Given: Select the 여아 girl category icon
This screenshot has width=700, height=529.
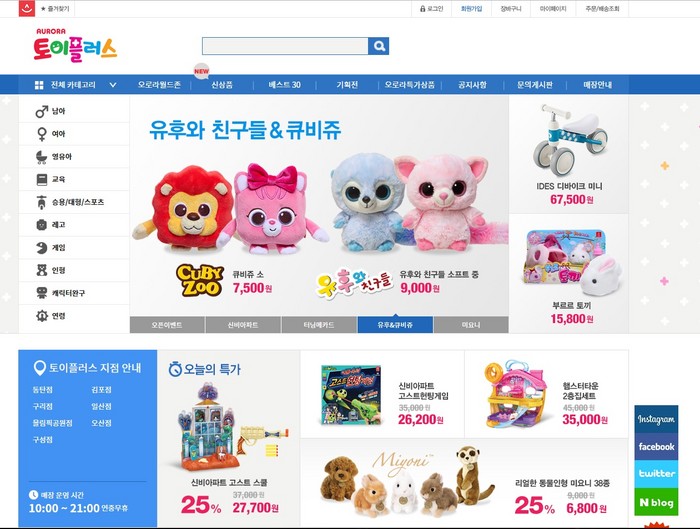Looking at the screenshot, I should [42, 134].
